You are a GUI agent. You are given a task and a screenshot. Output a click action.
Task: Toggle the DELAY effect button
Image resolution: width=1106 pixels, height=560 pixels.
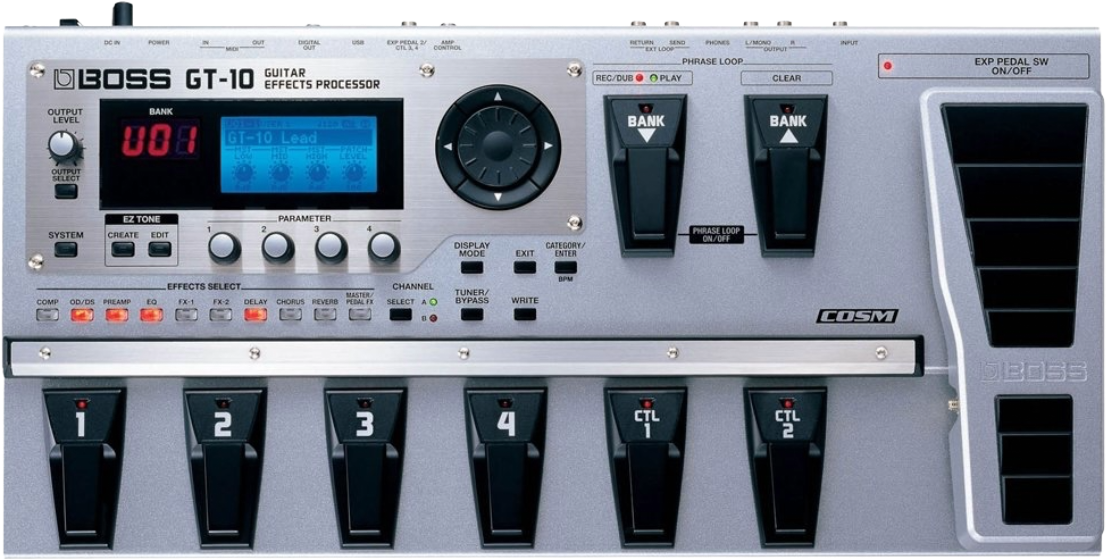255,315
